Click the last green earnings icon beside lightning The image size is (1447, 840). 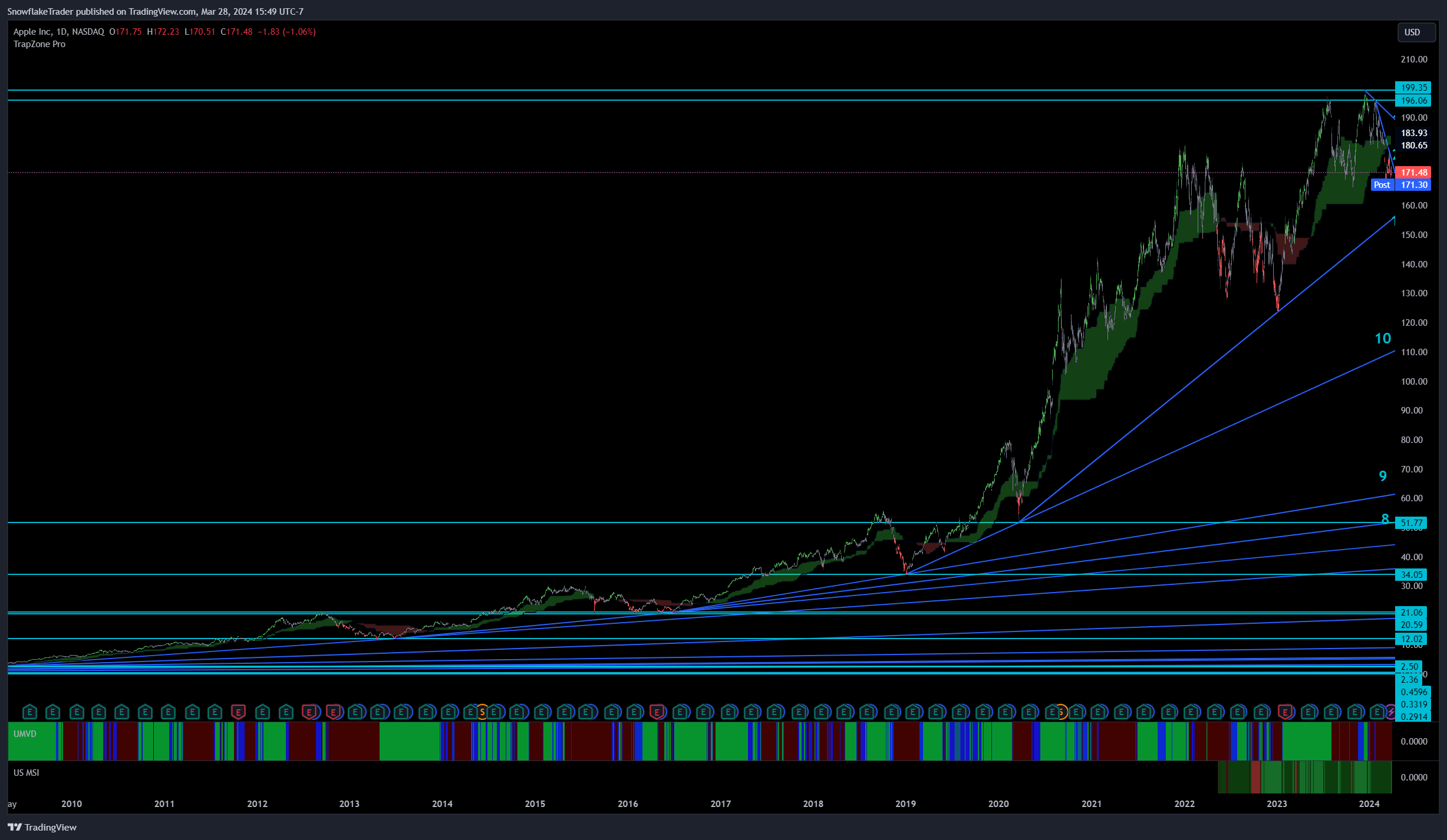1377,712
